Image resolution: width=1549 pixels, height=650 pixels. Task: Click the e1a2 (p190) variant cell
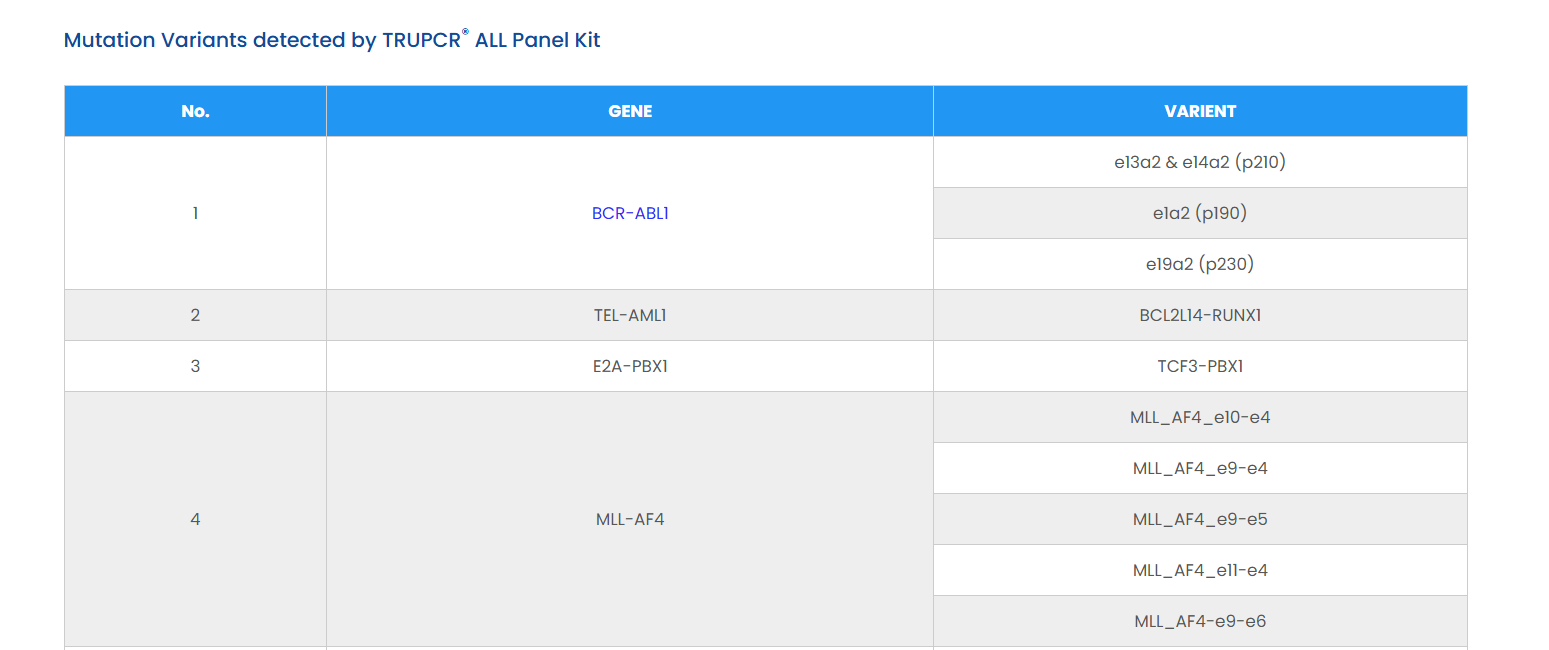[x=1200, y=213]
